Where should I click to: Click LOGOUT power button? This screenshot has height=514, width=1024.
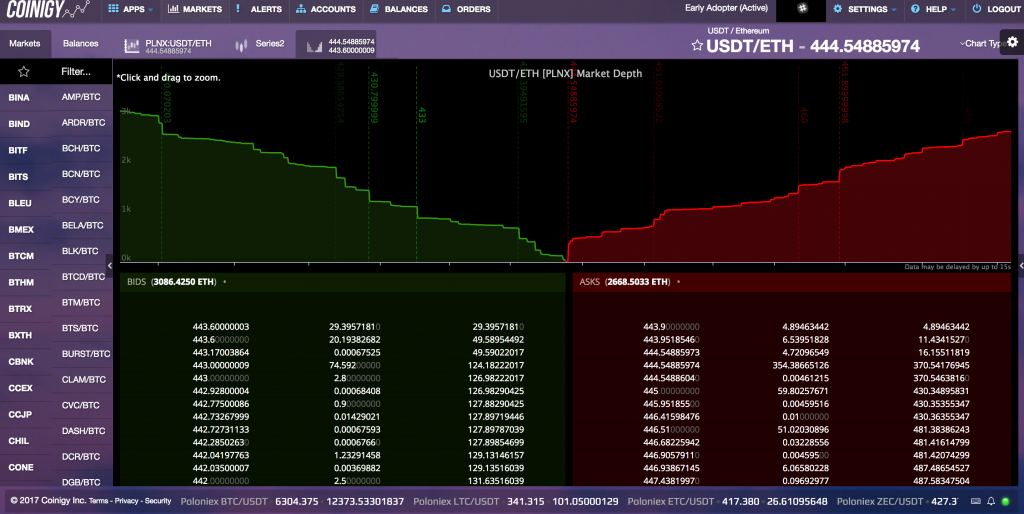[996, 9]
